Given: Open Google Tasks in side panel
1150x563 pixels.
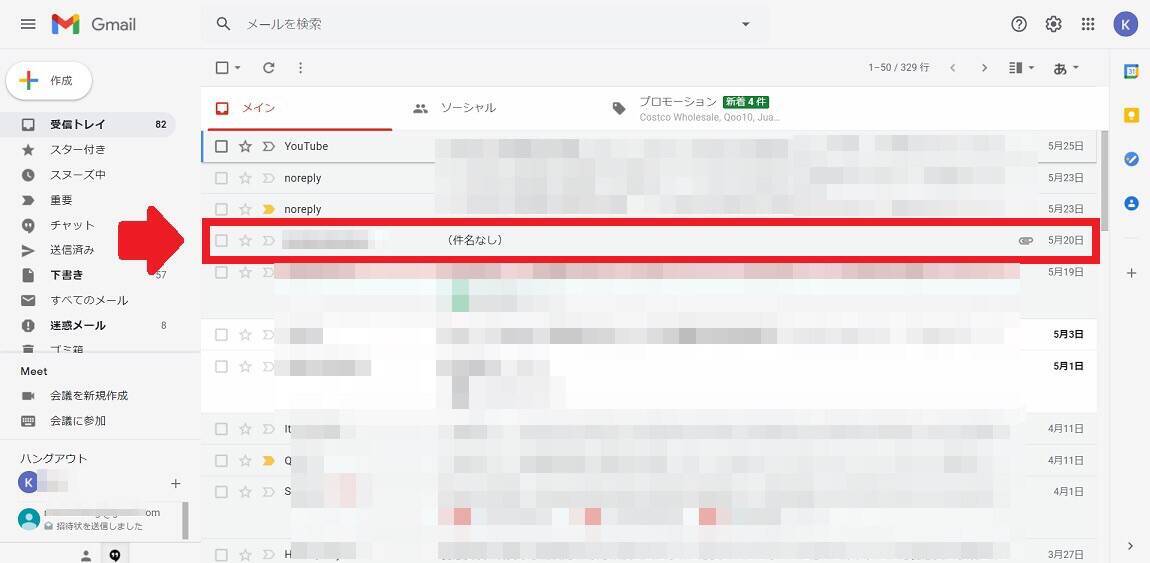Looking at the screenshot, I should click(x=1131, y=159).
